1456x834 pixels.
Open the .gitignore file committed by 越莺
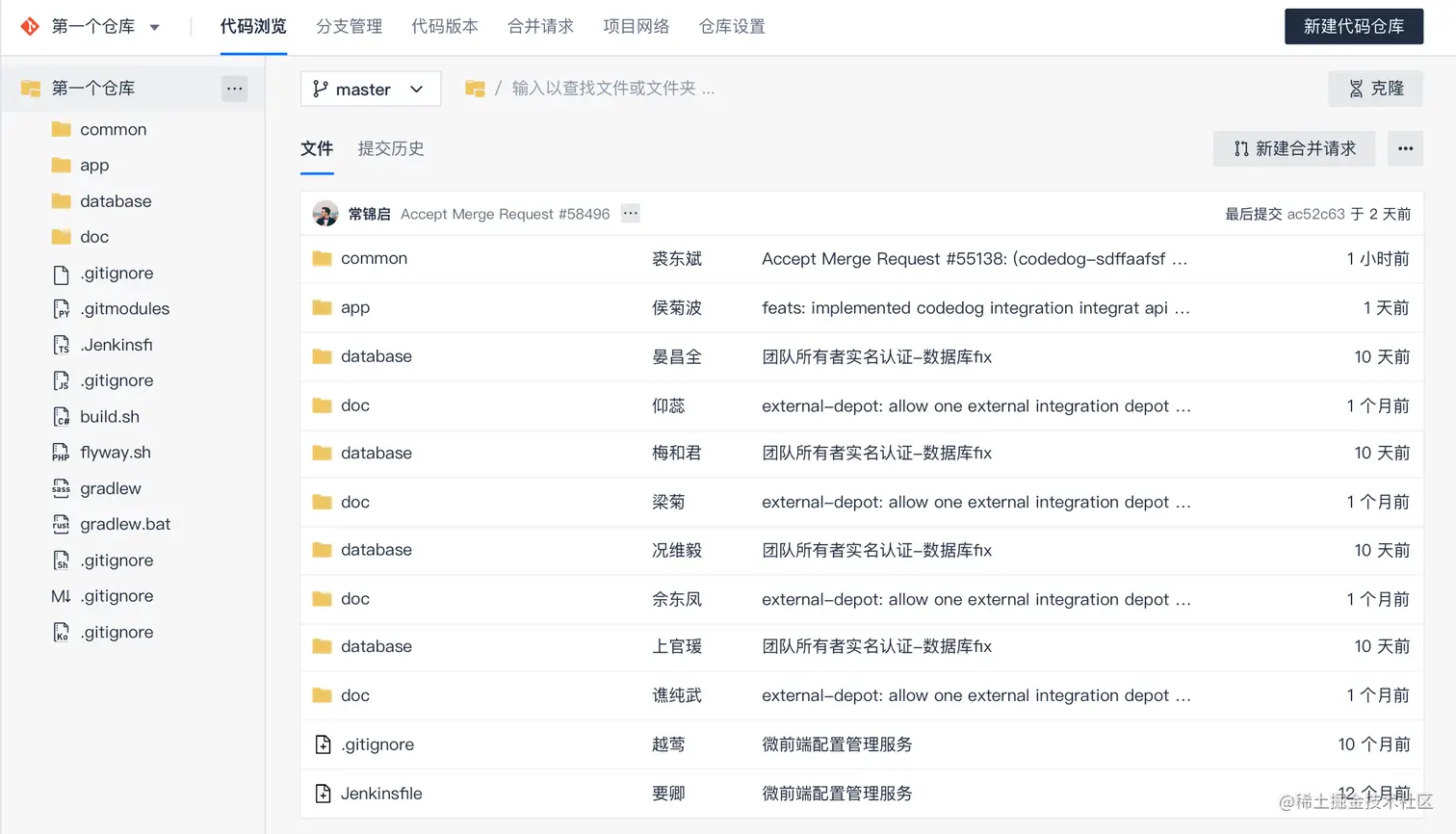pyautogui.click(x=377, y=744)
